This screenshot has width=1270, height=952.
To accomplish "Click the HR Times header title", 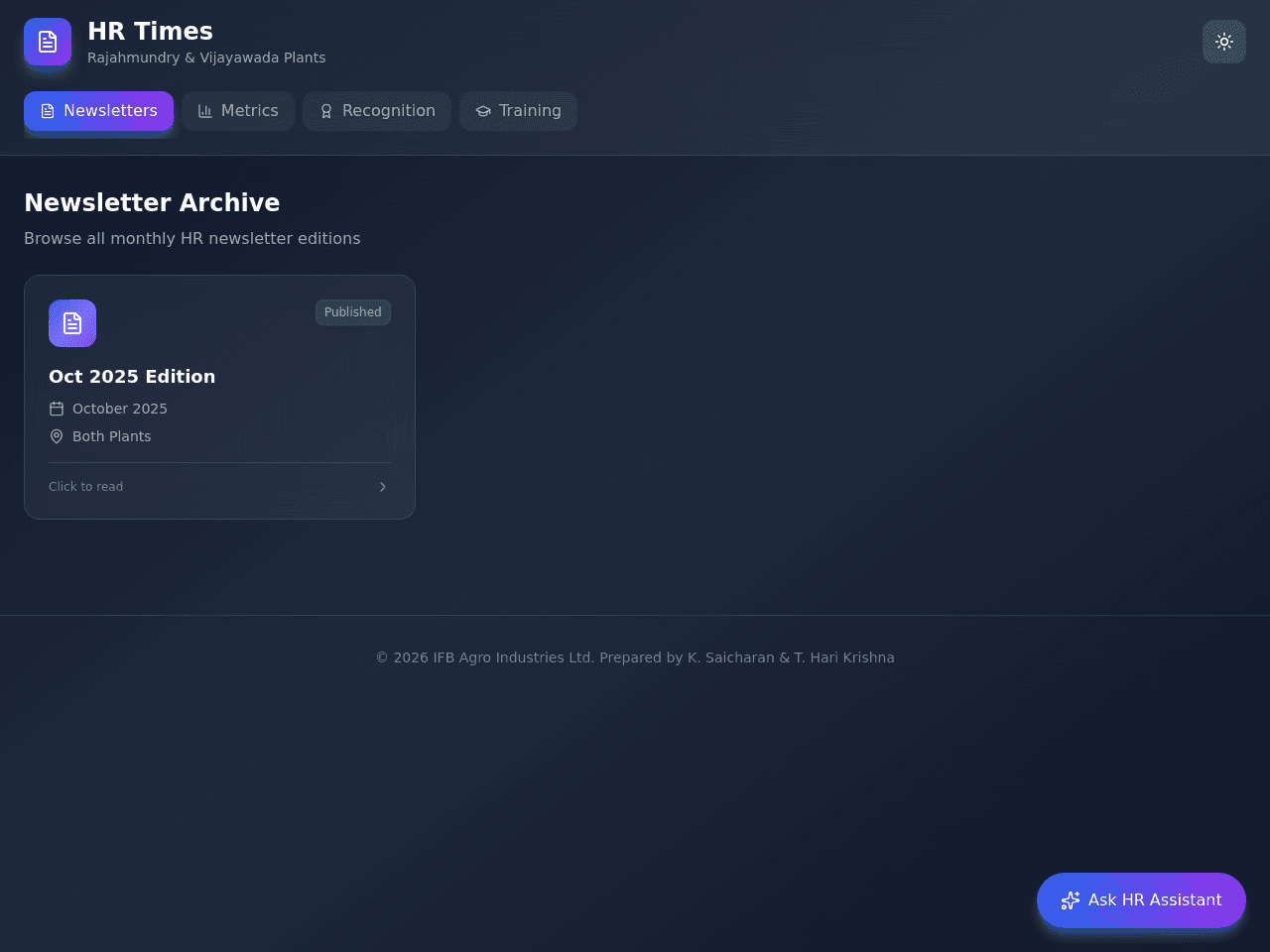I will pyautogui.click(x=151, y=32).
